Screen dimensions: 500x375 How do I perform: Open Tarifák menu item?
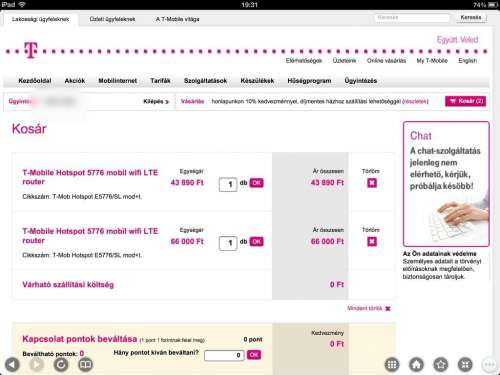(x=160, y=81)
